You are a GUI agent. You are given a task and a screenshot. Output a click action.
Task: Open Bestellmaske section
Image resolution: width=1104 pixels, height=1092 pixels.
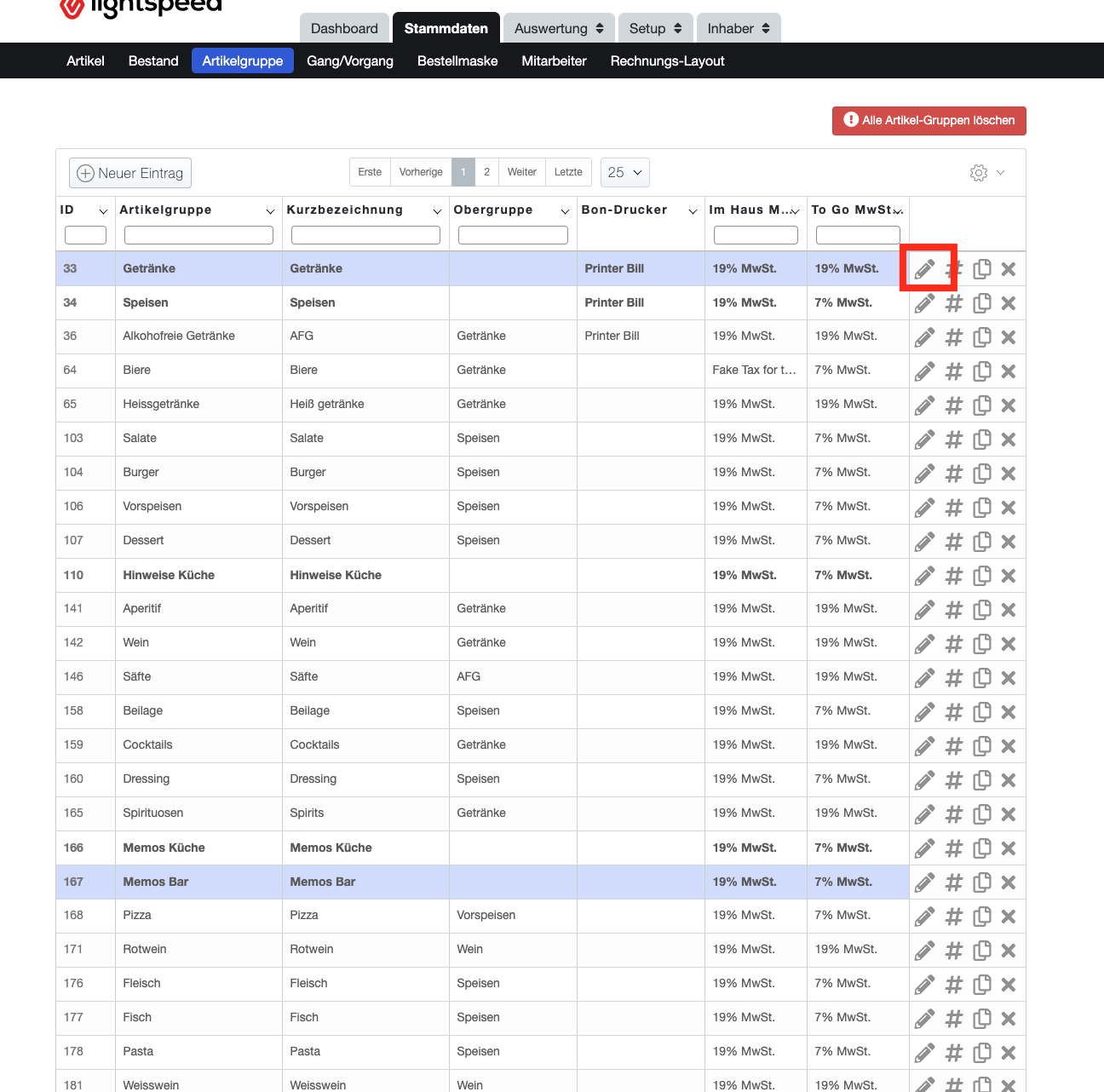(457, 60)
